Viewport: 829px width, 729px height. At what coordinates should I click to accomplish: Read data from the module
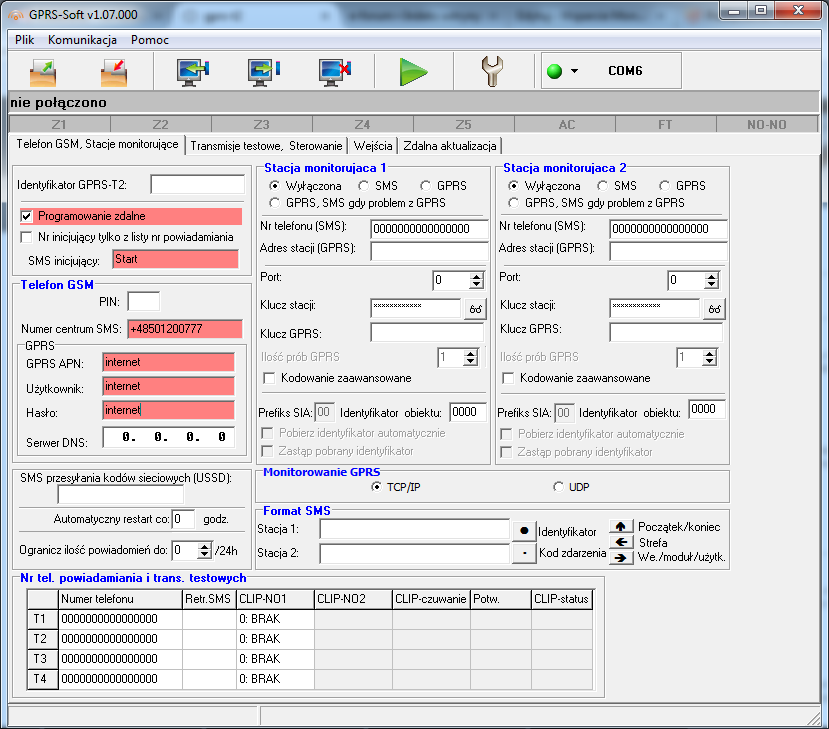click(189, 70)
